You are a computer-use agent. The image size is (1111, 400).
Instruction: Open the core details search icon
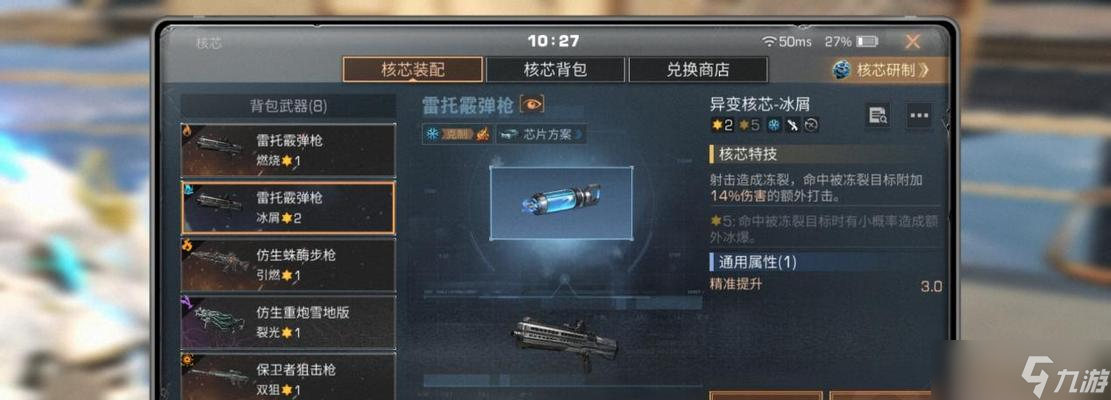pos(878,115)
